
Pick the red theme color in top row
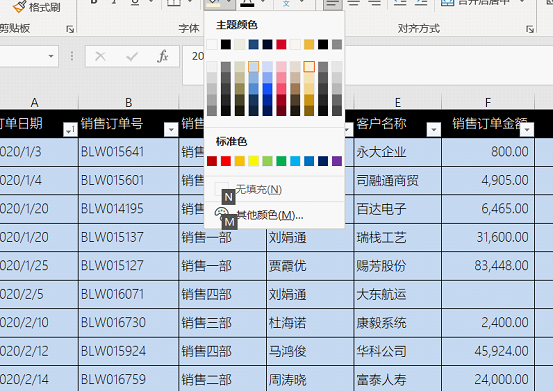click(x=281, y=44)
